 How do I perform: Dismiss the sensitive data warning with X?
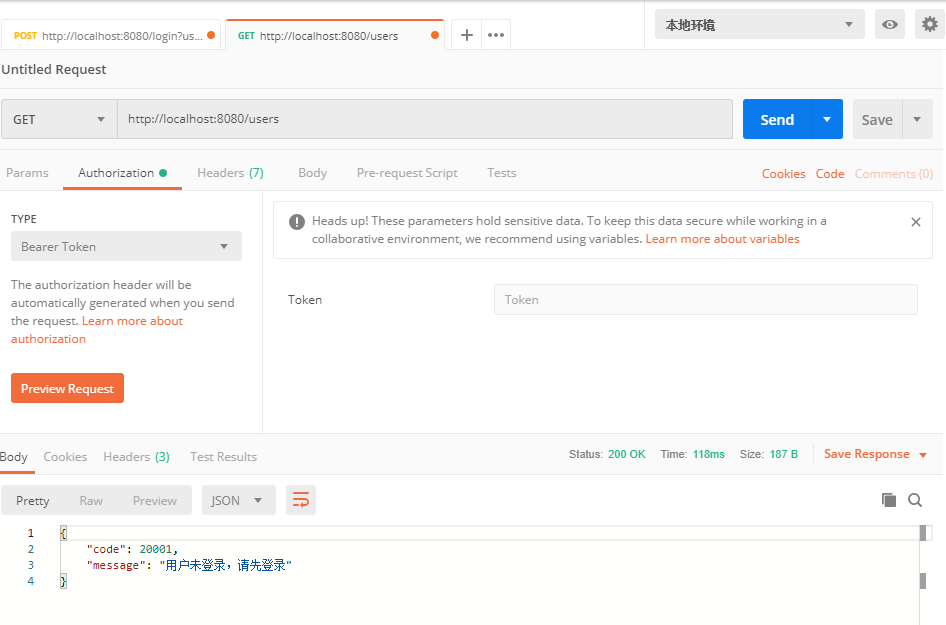(x=915, y=221)
